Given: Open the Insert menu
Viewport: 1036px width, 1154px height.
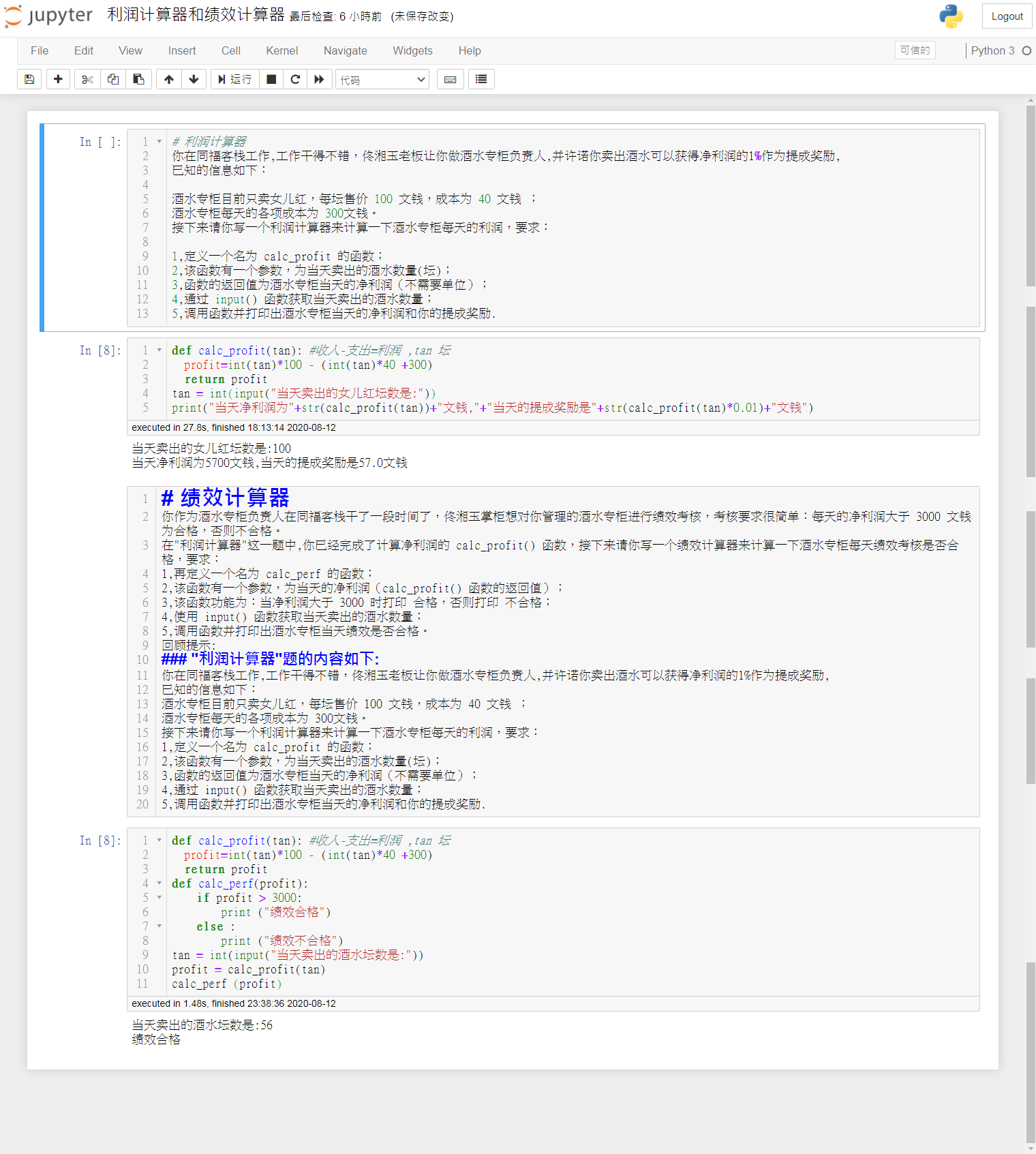Looking at the screenshot, I should pyautogui.click(x=182, y=50).
